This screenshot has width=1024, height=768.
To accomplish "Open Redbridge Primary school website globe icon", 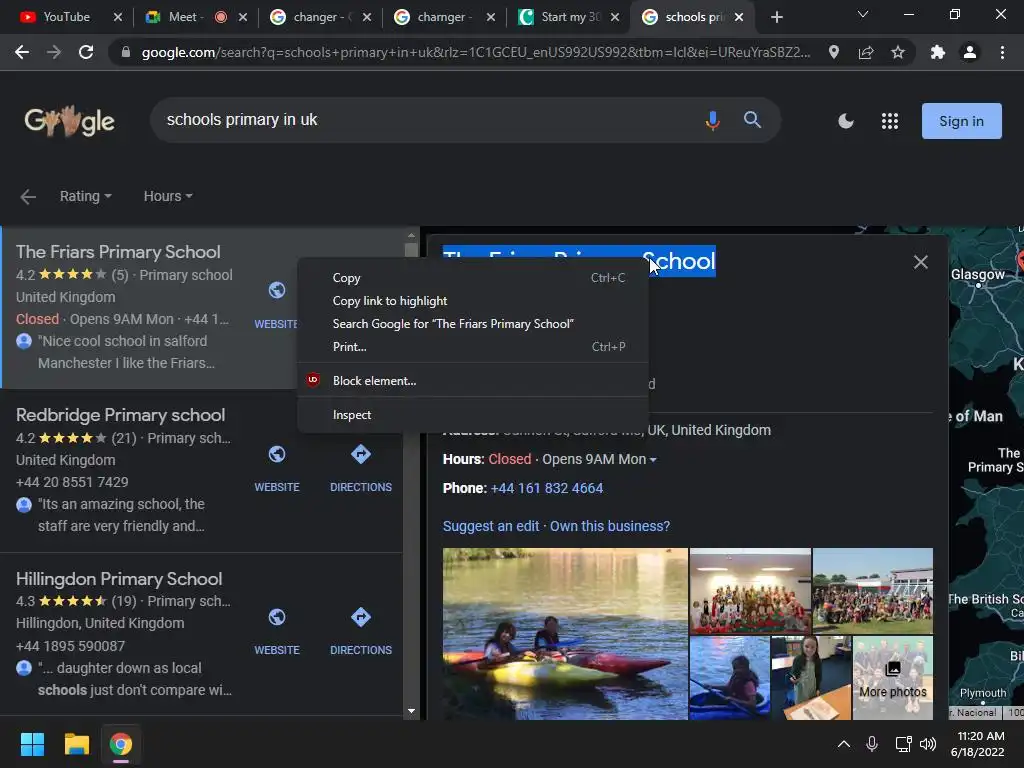I will click(277, 454).
